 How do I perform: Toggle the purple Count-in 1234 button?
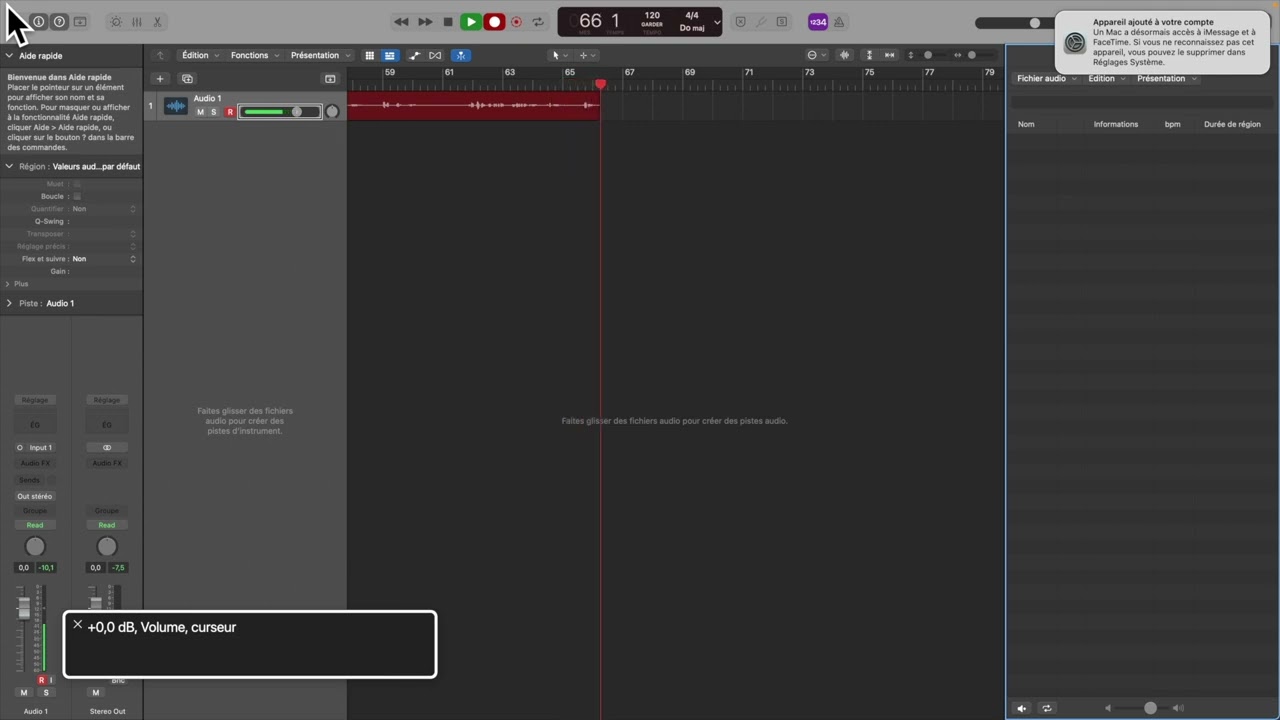tap(818, 22)
